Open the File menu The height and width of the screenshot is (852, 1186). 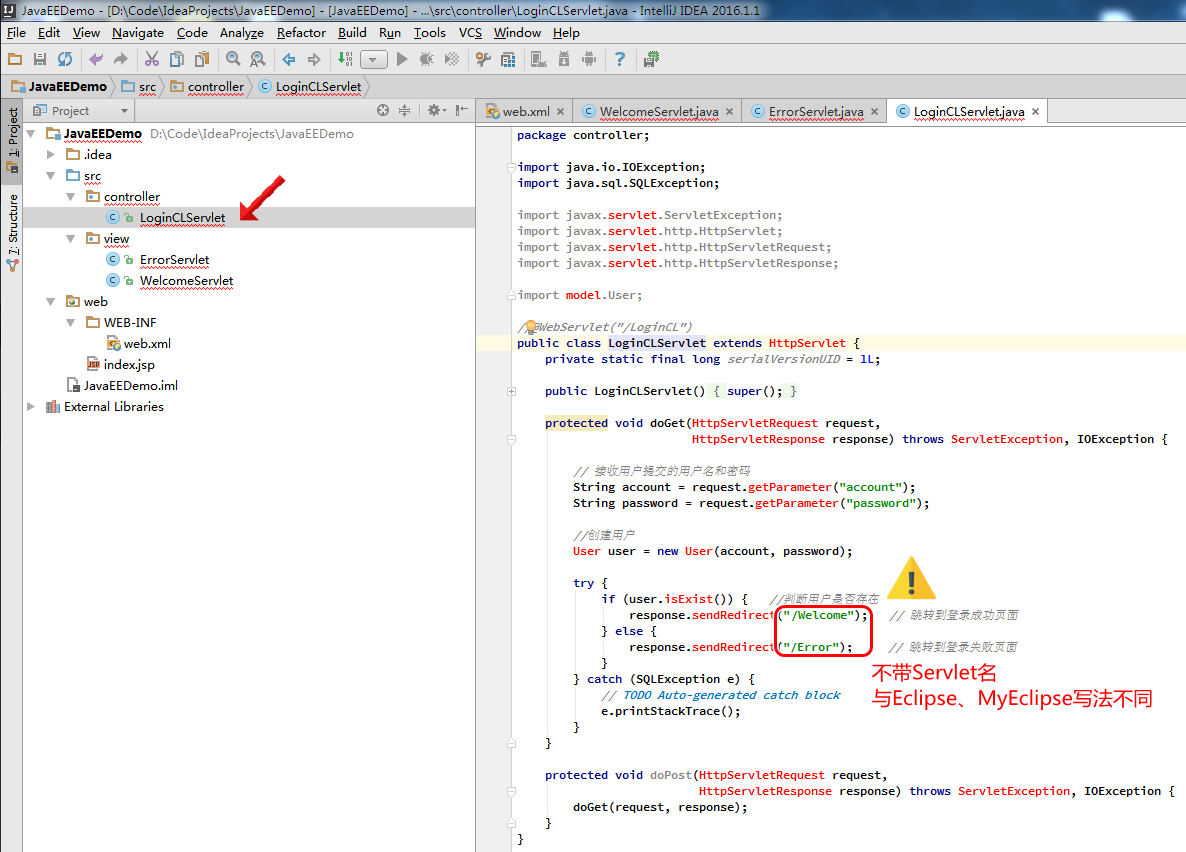[16, 33]
